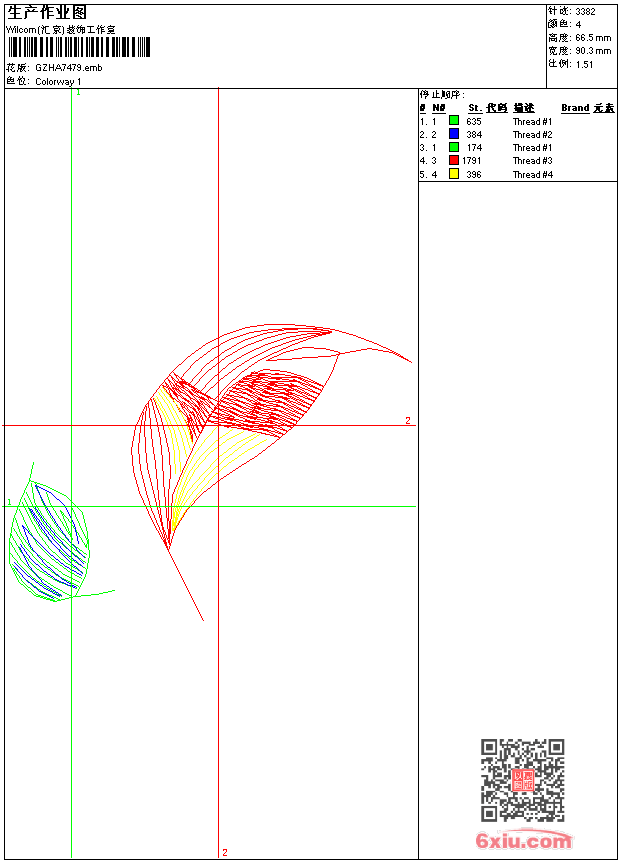Image resolution: width=620 pixels, height=860 pixels.
Task: Select the blue swatch for Thread #2
Action: tap(453, 134)
